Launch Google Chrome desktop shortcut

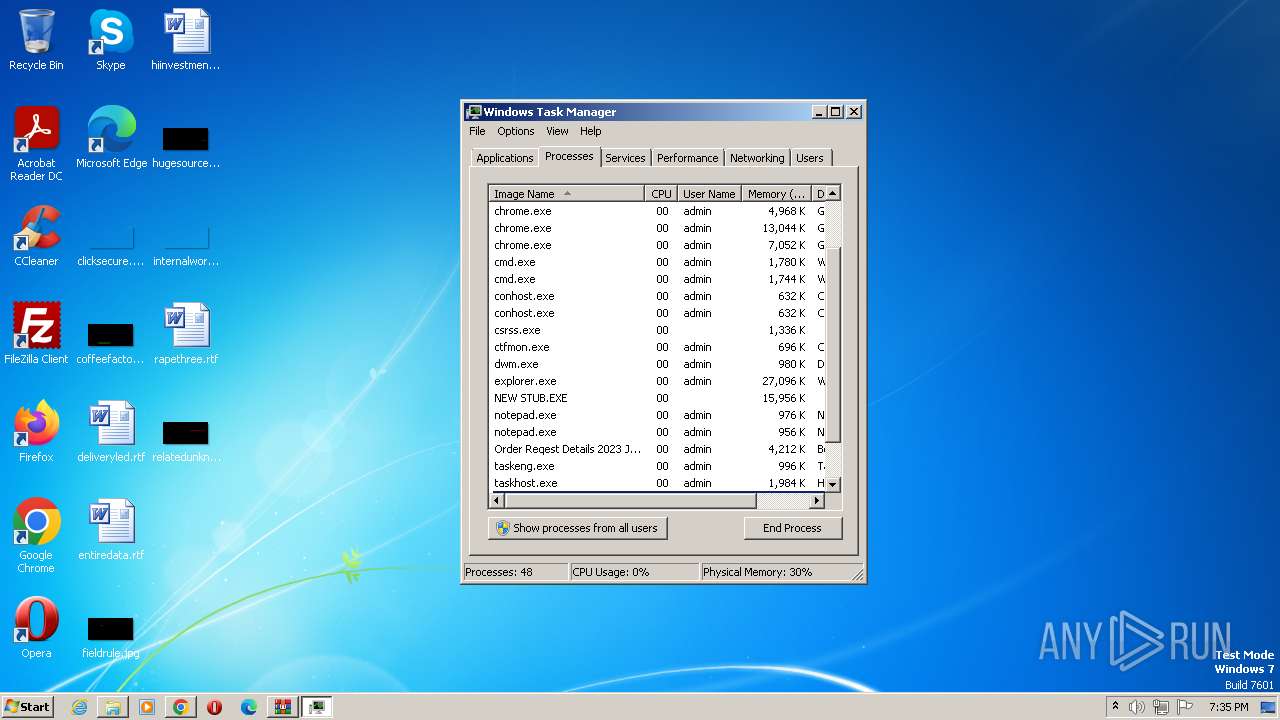point(36,536)
